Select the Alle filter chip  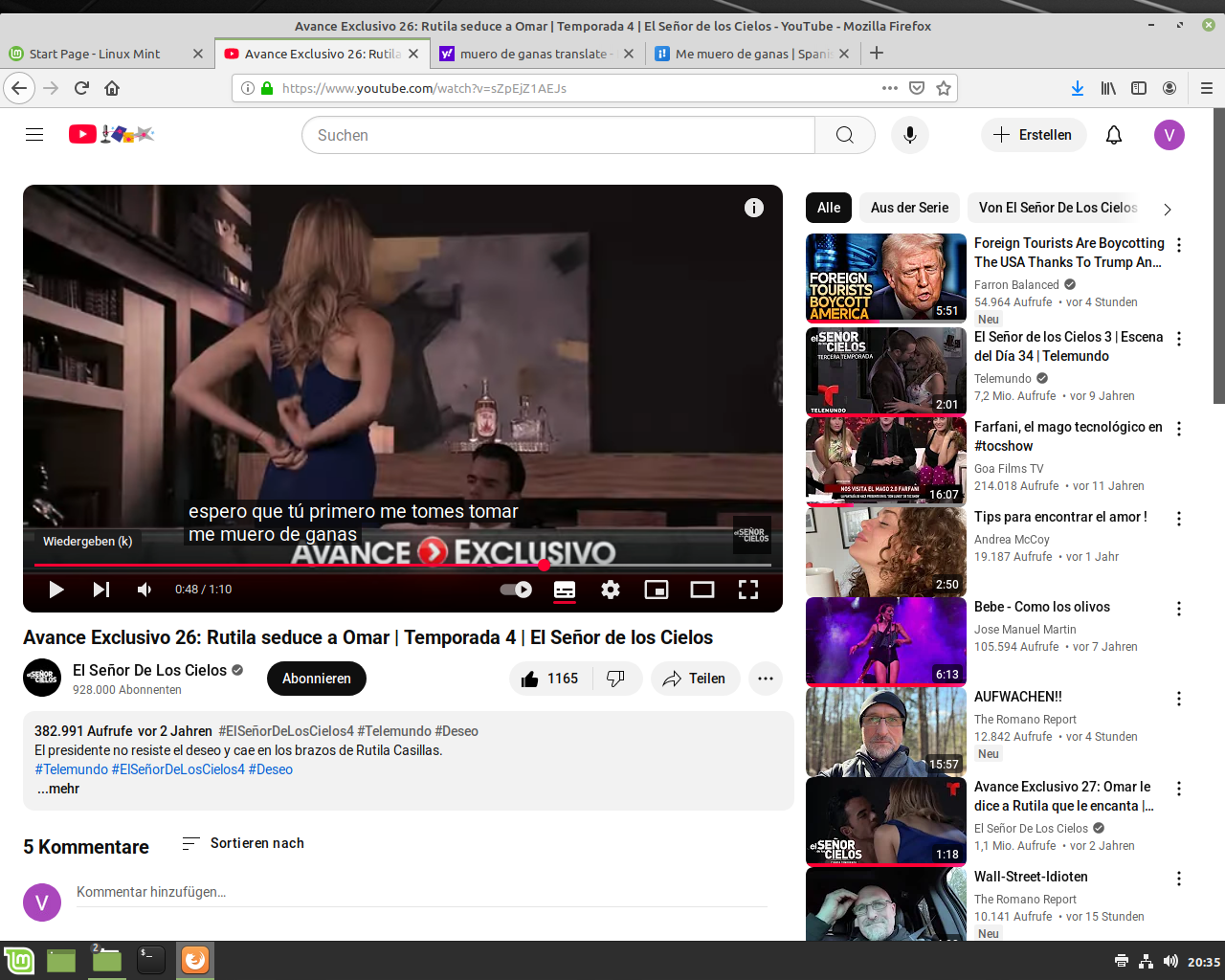pos(829,208)
